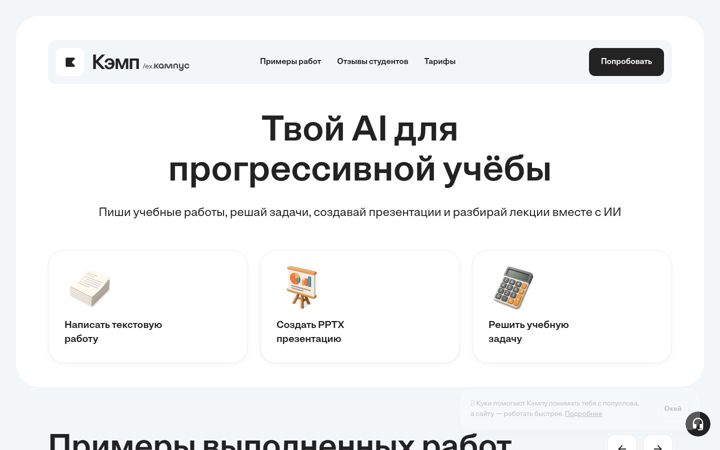Open Тарифы menu item
Image resolution: width=720 pixels, height=450 pixels.
439,61
